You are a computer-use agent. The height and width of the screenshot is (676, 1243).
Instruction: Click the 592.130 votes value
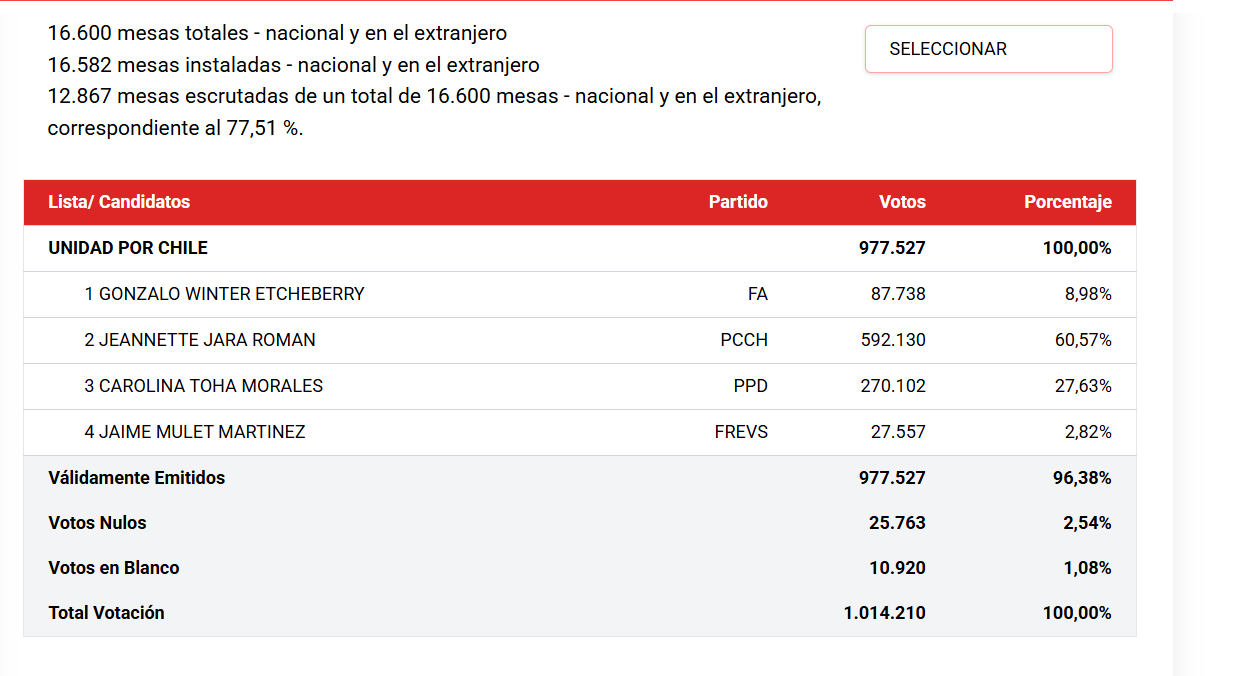pos(893,340)
